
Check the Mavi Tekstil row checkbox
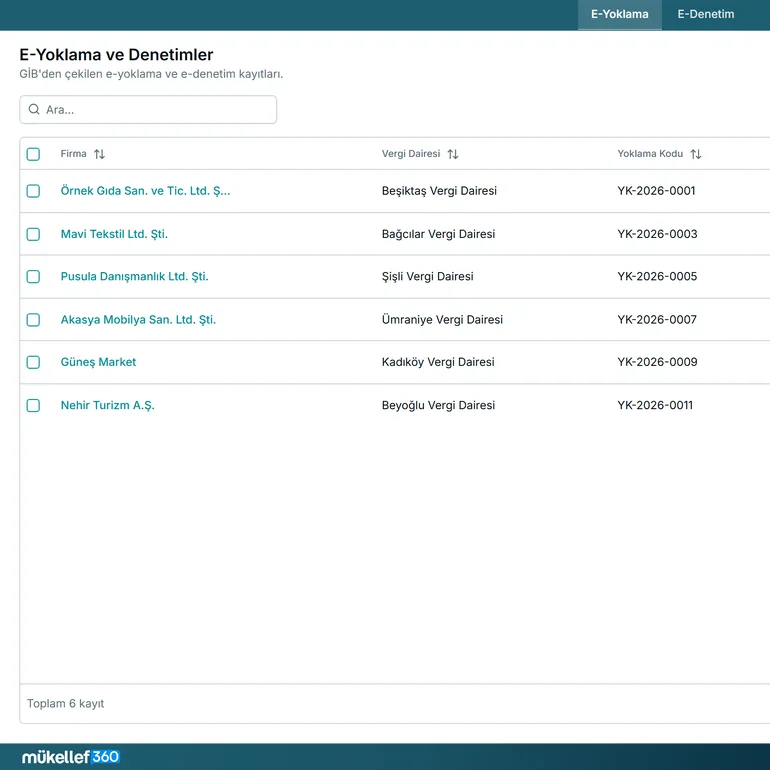click(x=33, y=234)
